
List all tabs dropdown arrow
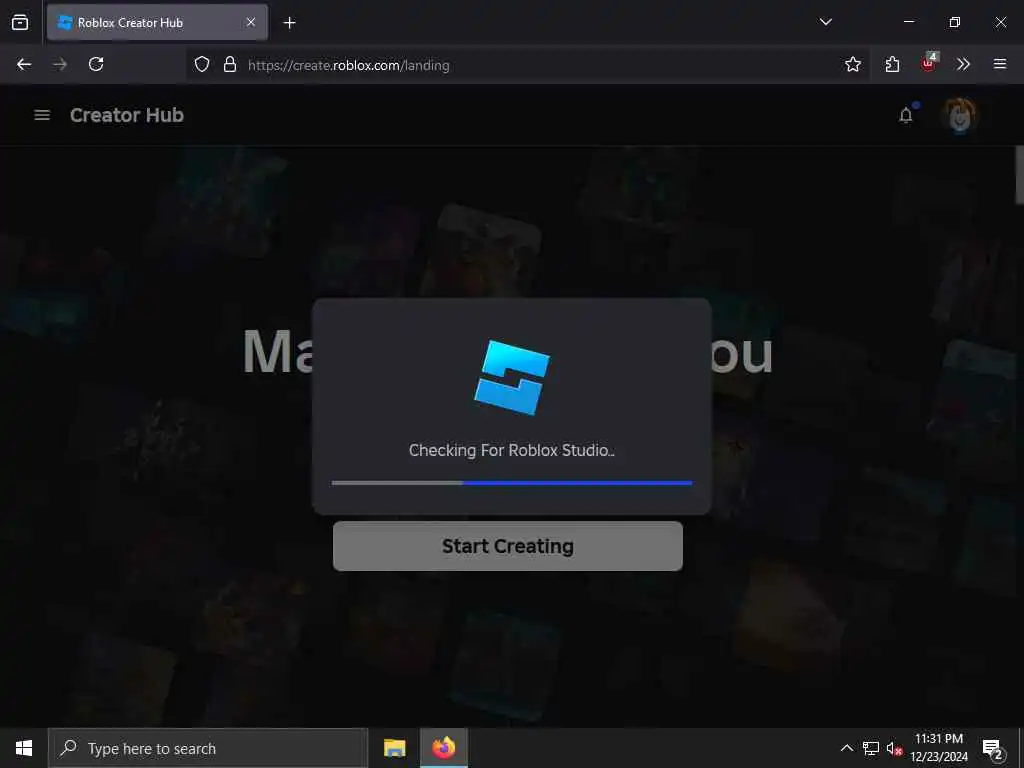tap(825, 22)
